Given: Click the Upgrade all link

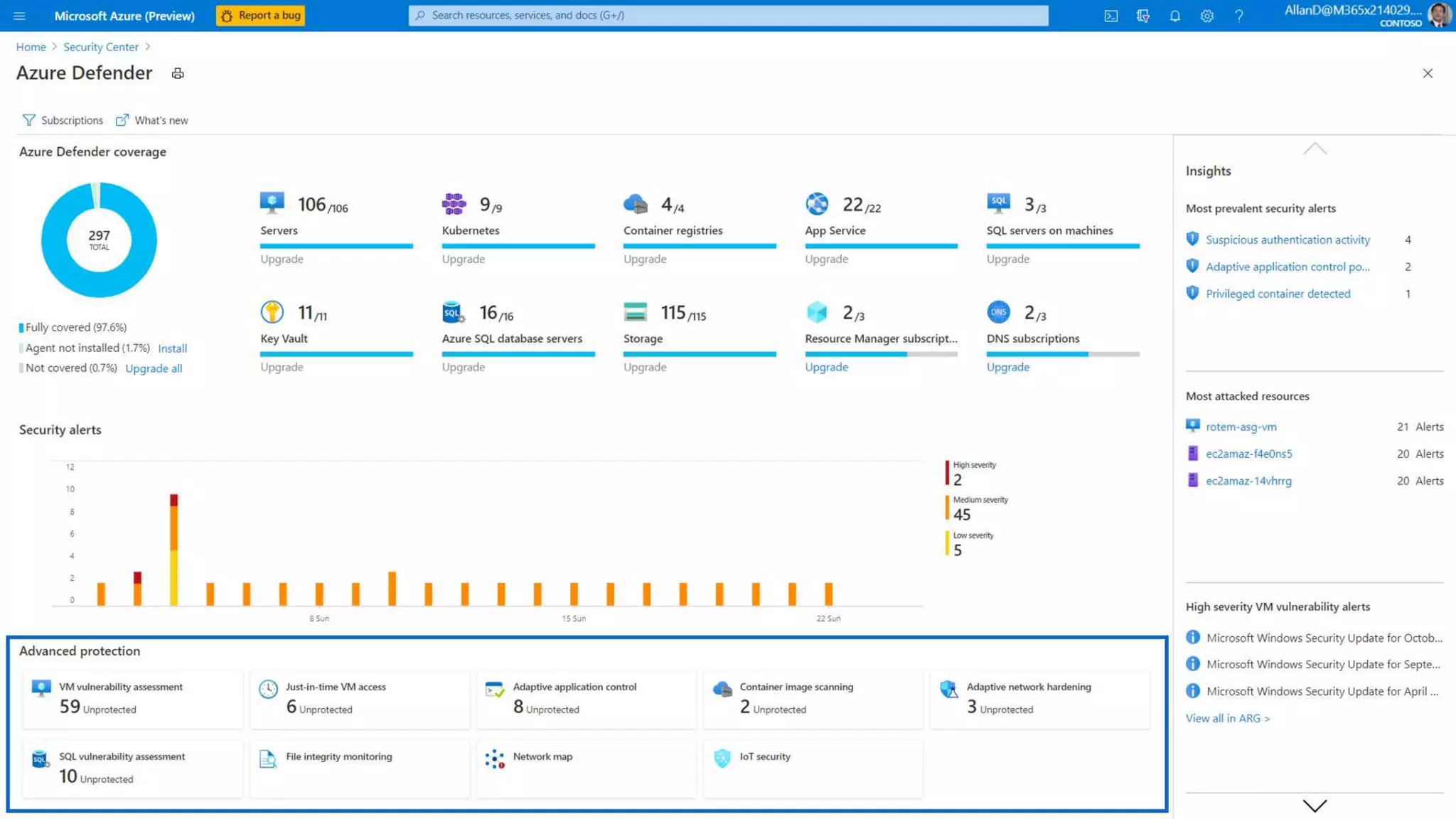Looking at the screenshot, I should point(154,368).
